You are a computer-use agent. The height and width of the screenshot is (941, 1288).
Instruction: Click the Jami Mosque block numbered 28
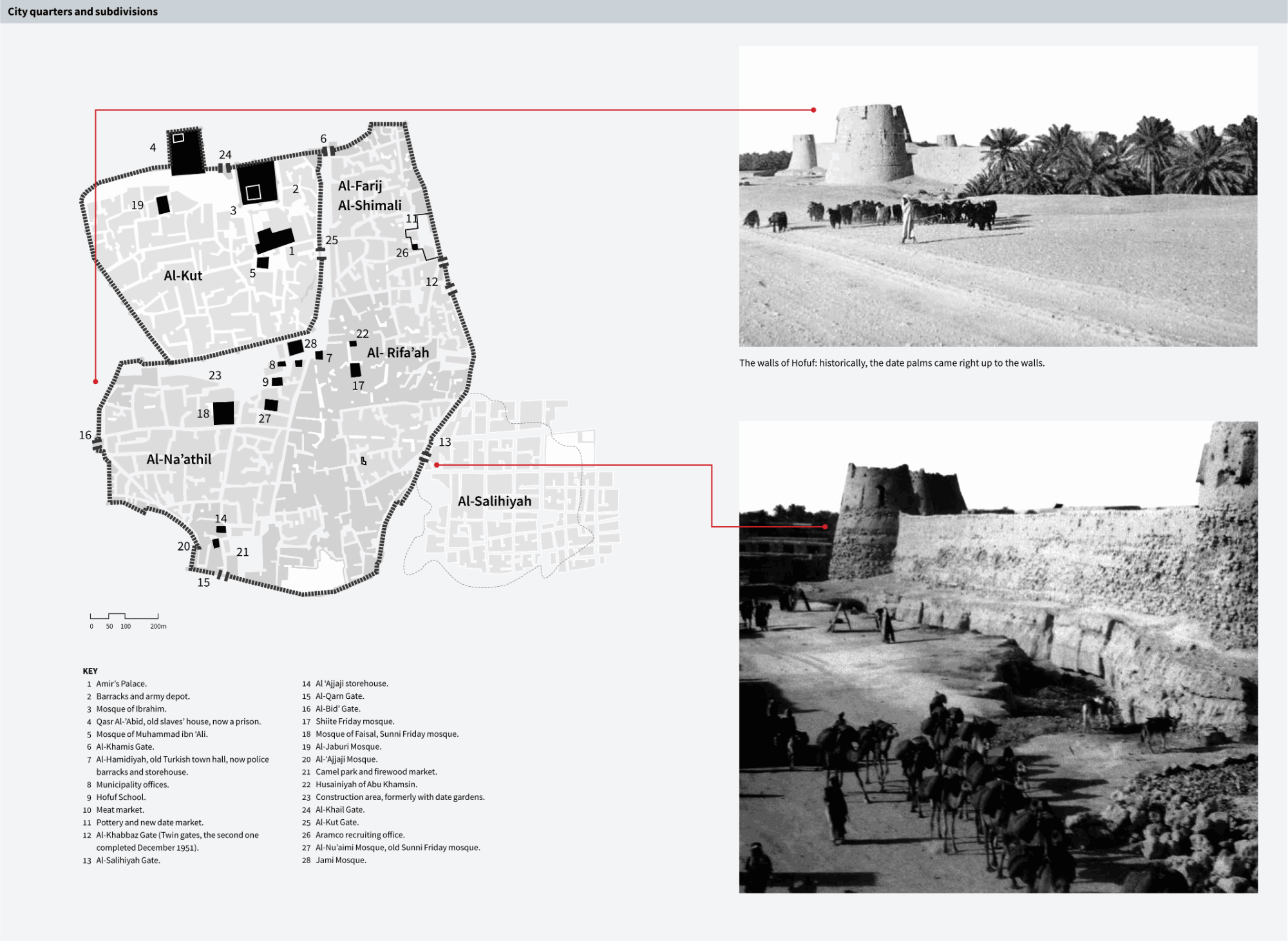(x=295, y=348)
